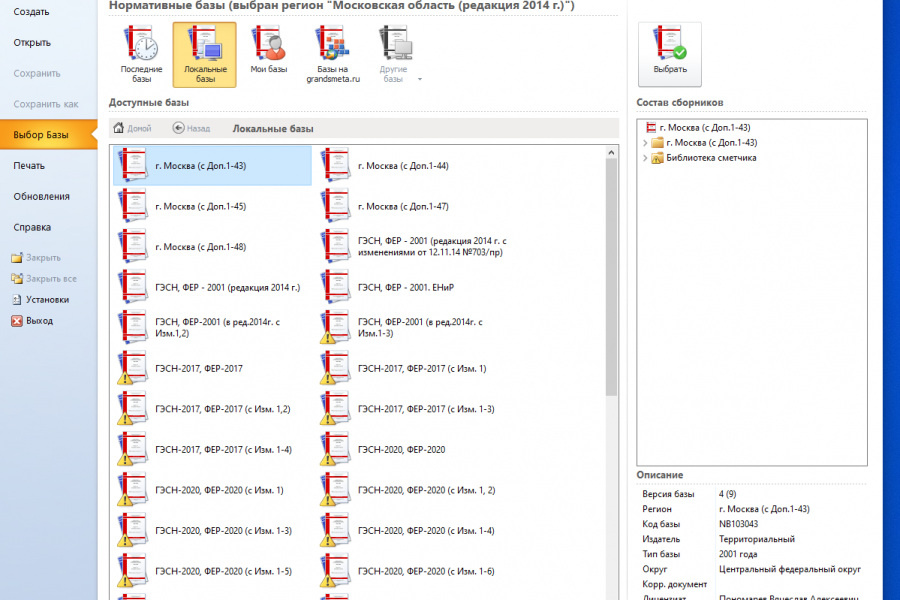Screen dimensions: 900x600
Task: Select icon of ГЭСН-2017, ФЕР-2017 without changes
Action: click(133, 368)
